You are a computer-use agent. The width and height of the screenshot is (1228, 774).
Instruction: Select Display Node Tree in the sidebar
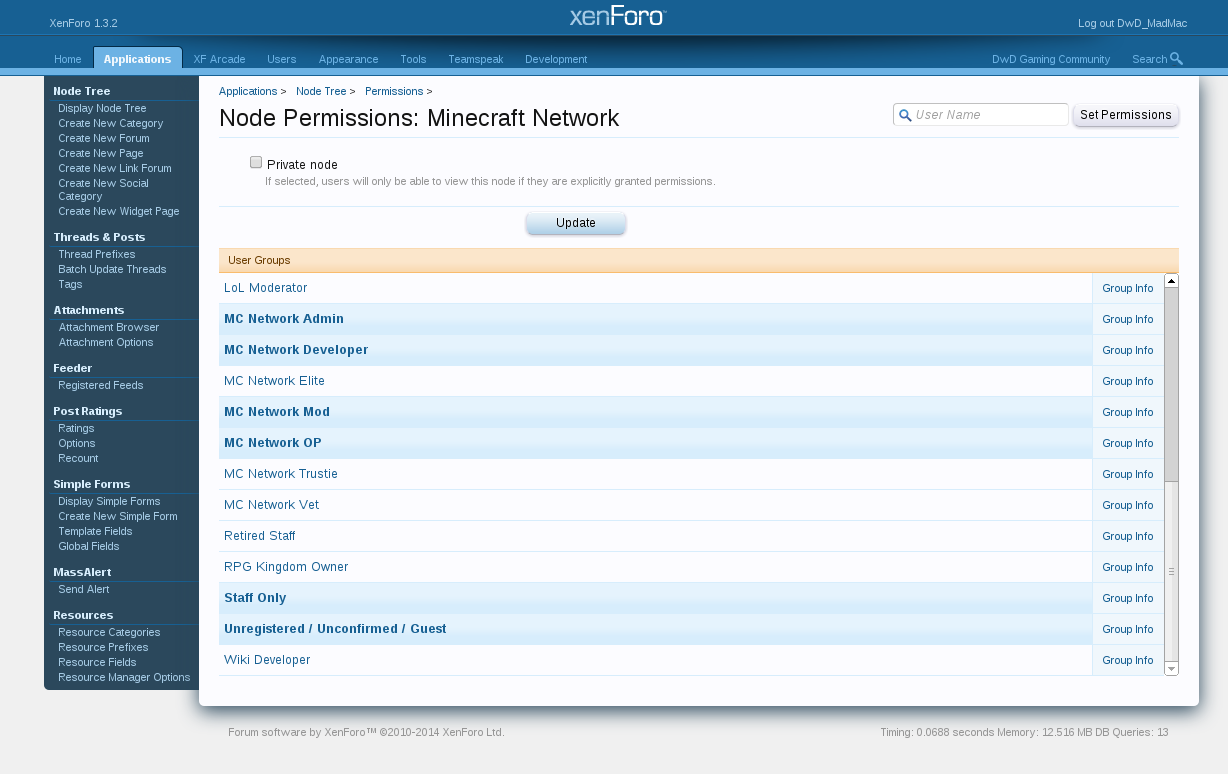(x=102, y=108)
